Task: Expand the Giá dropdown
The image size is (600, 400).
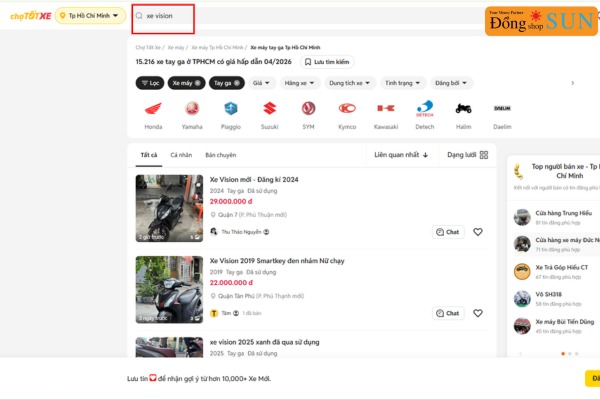Action: tap(262, 83)
